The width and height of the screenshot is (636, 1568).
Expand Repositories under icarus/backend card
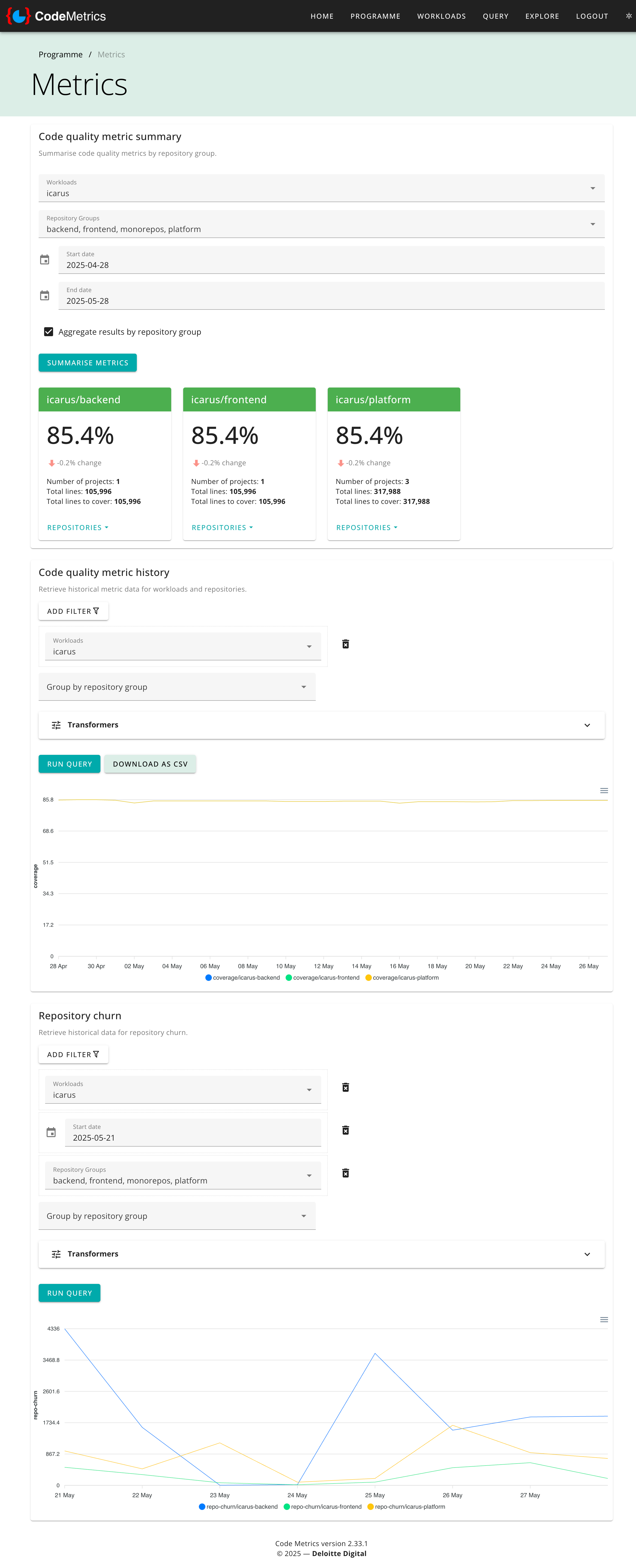pyautogui.click(x=78, y=528)
